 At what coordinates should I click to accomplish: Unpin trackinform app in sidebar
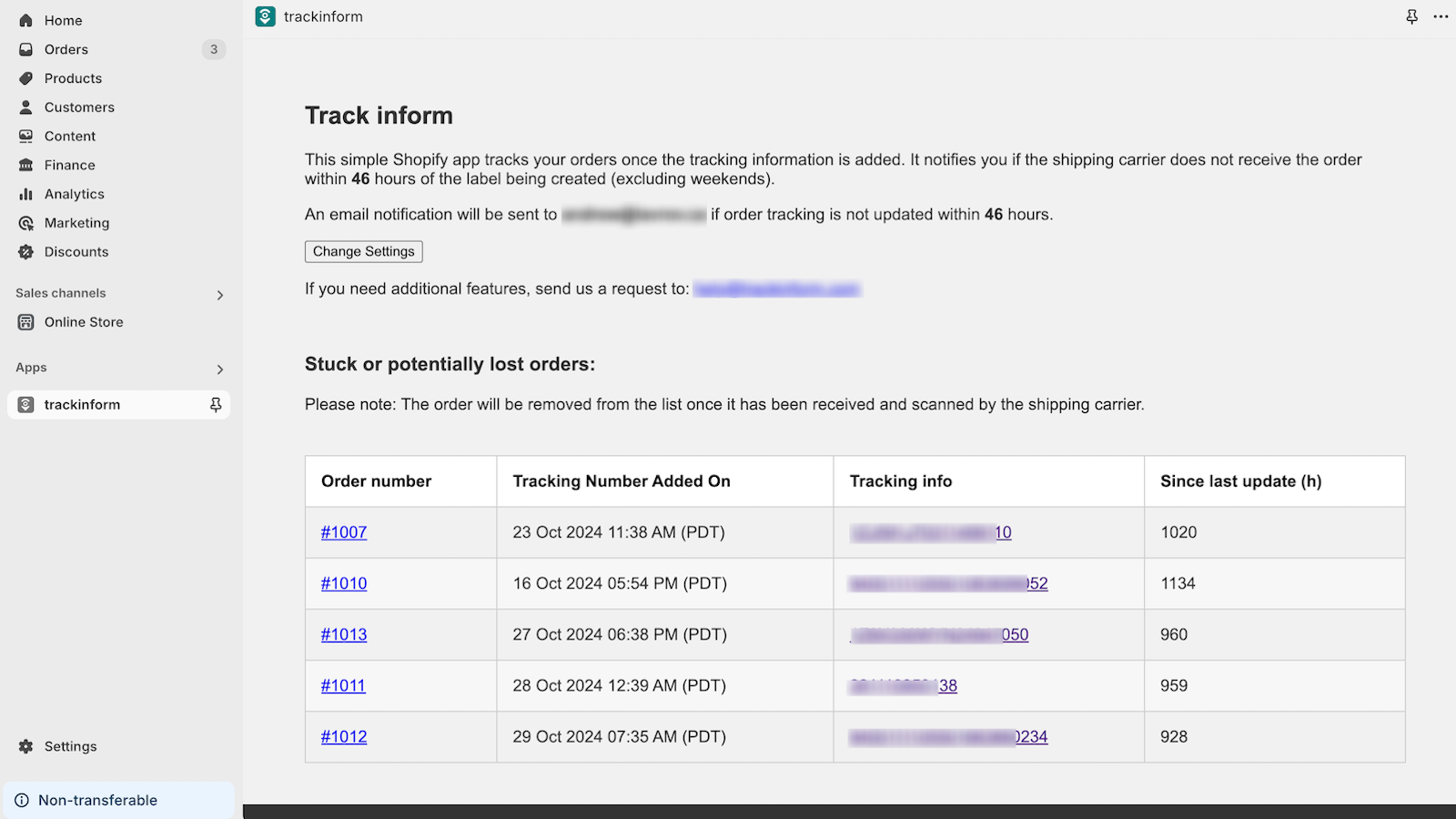pyautogui.click(x=216, y=405)
